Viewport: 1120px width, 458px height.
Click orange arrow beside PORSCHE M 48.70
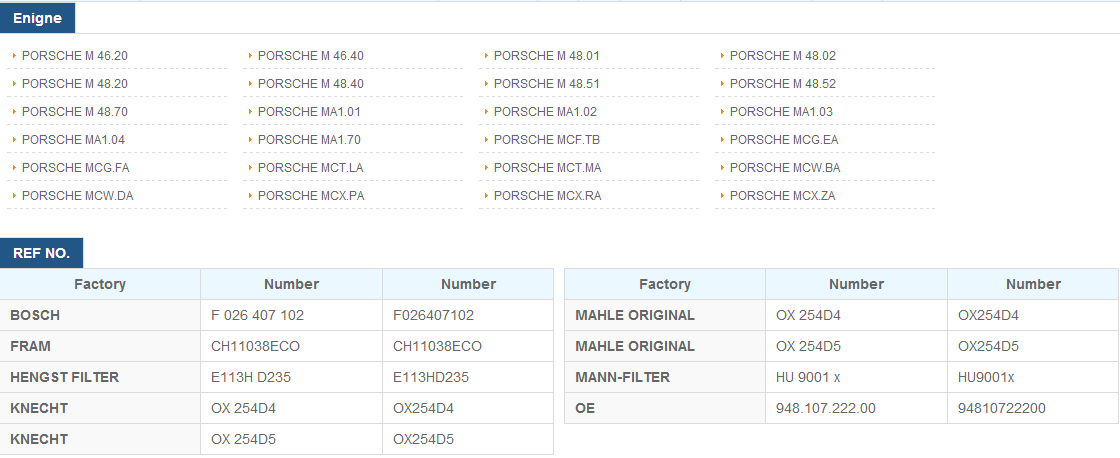pyautogui.click(x=14, y=111)
